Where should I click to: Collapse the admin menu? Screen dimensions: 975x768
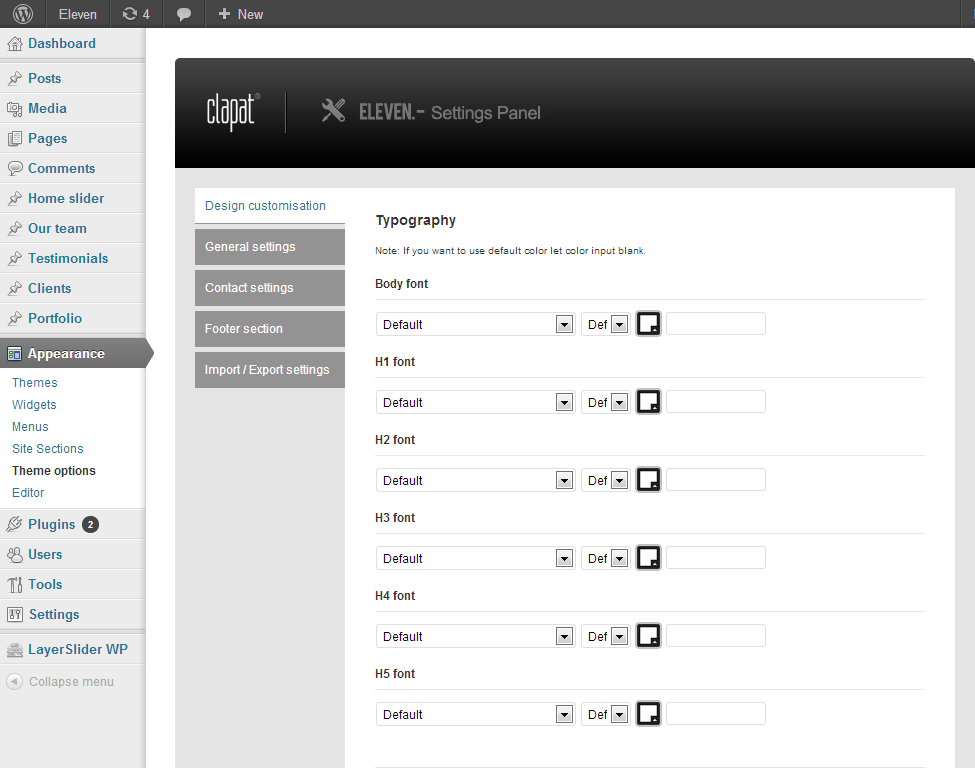[60, 682]
